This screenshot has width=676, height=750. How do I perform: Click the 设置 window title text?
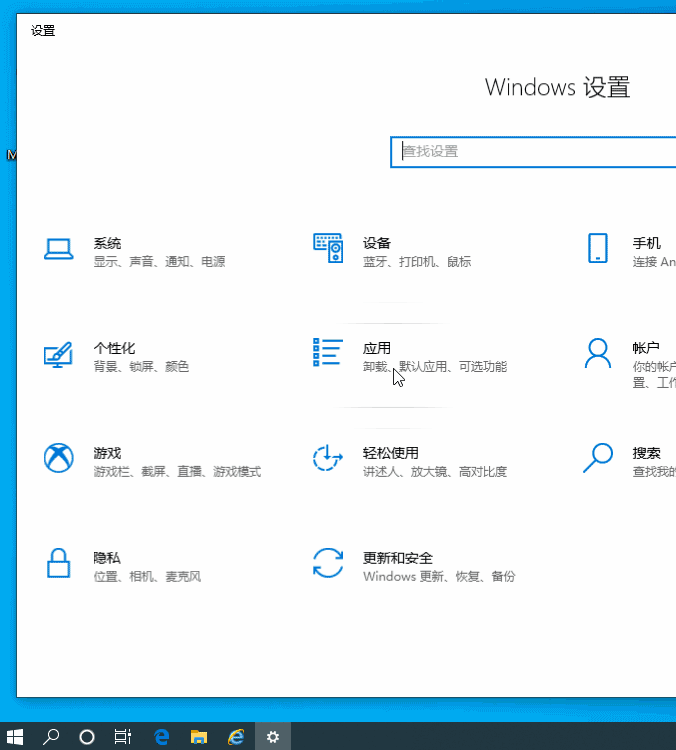click(x=43, y=31)
